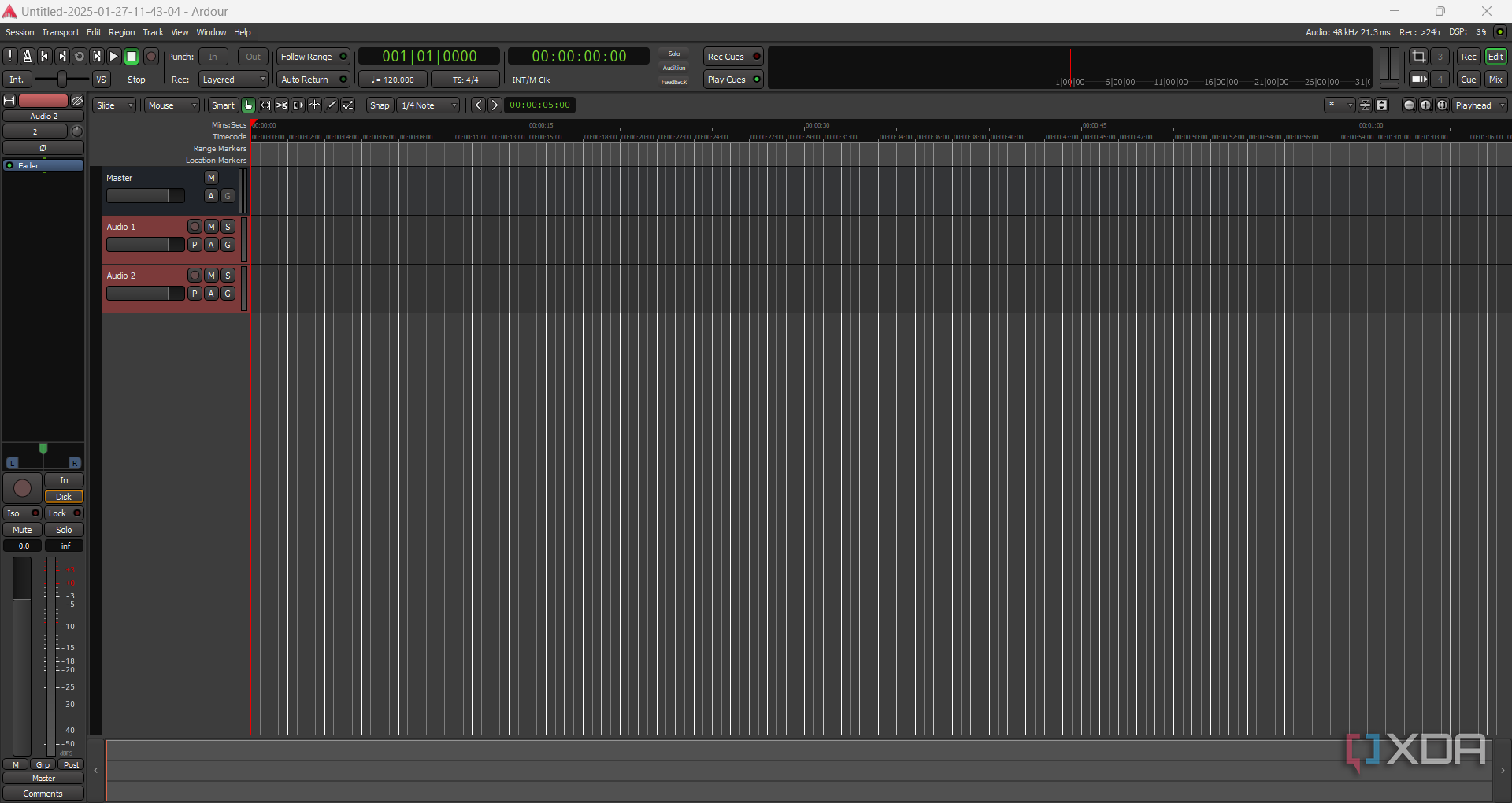Click zoom out magnifier icon
Image resolution: width=1512 pixels, height=803 pixels.
tap(1409, 105)
